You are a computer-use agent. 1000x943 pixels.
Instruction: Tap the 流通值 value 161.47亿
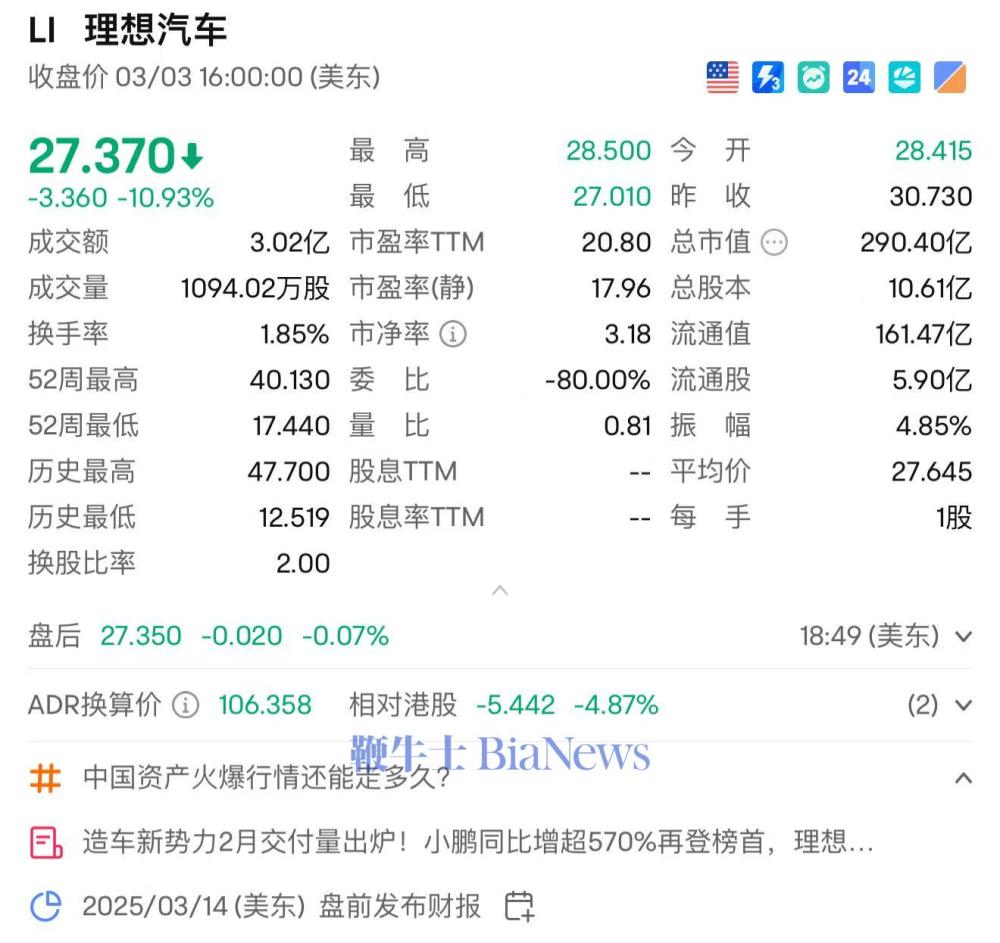[x=923, y=334]
